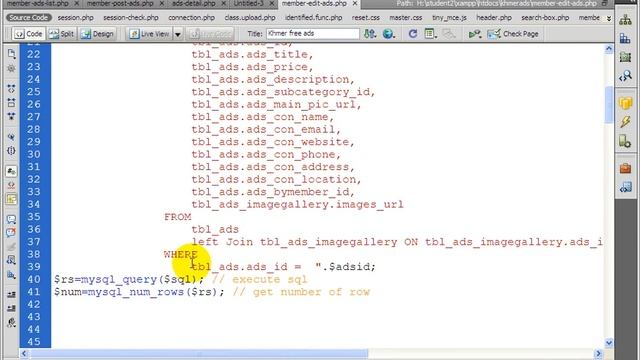640x360 pixels.
Task: Close the ads-detail.php tab
Action: [x=223, y=3]
